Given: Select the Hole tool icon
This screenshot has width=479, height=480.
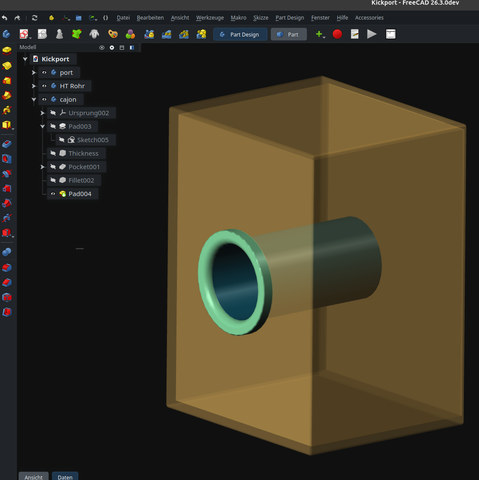Looking at the screenshot, I should 7,159.
